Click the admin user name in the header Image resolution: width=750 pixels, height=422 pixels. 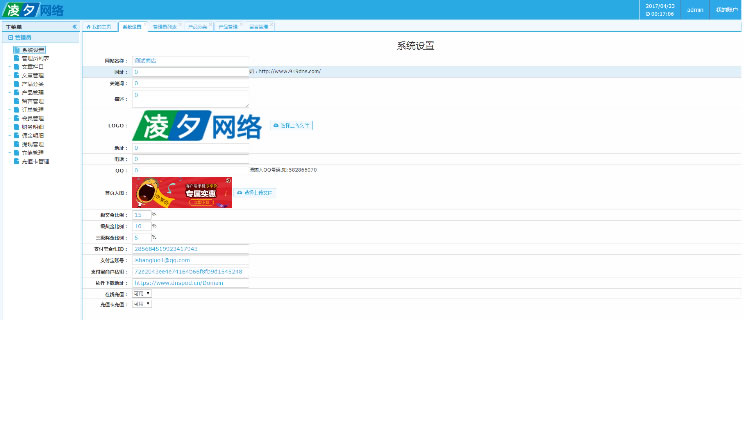[x=695, y=10]
